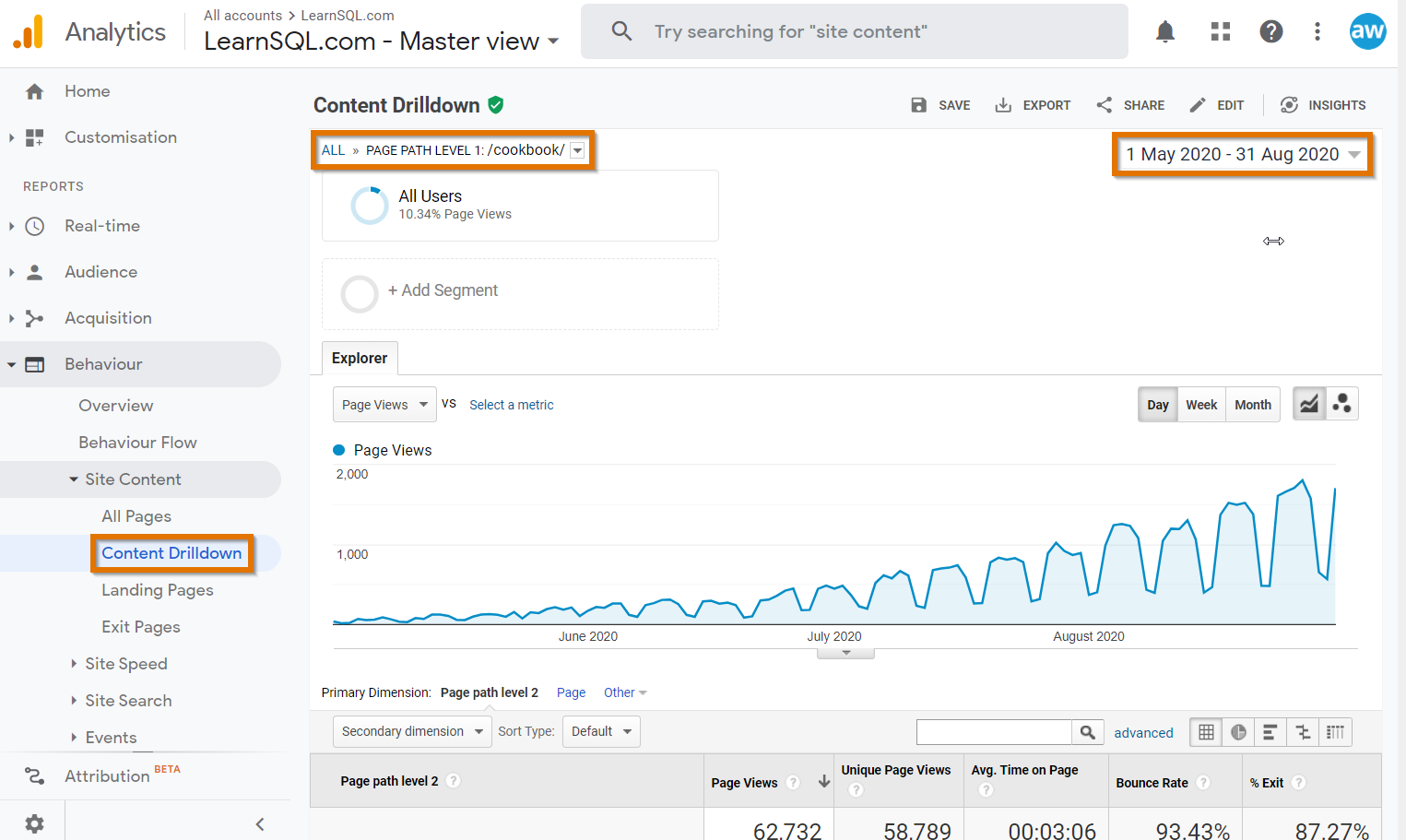Image resolution: width=1406 pixels, height=840 pixels.
Task: Click the EXPORT button
Action: coord(1033,105)
